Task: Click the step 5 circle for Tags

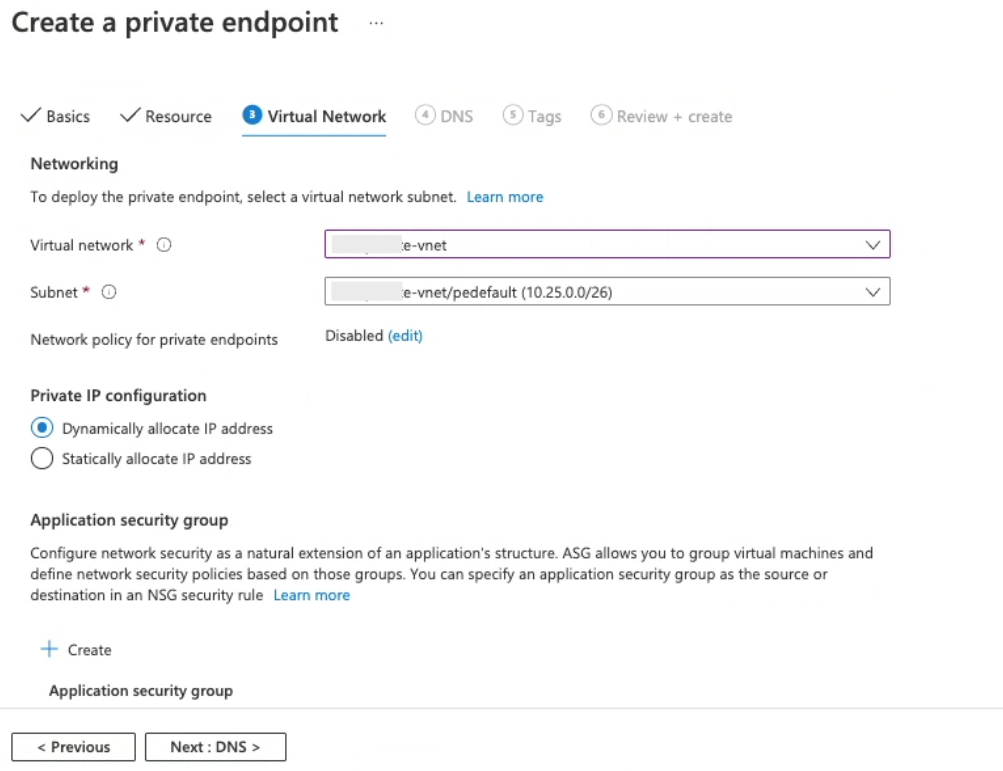Action: point(513,116)
